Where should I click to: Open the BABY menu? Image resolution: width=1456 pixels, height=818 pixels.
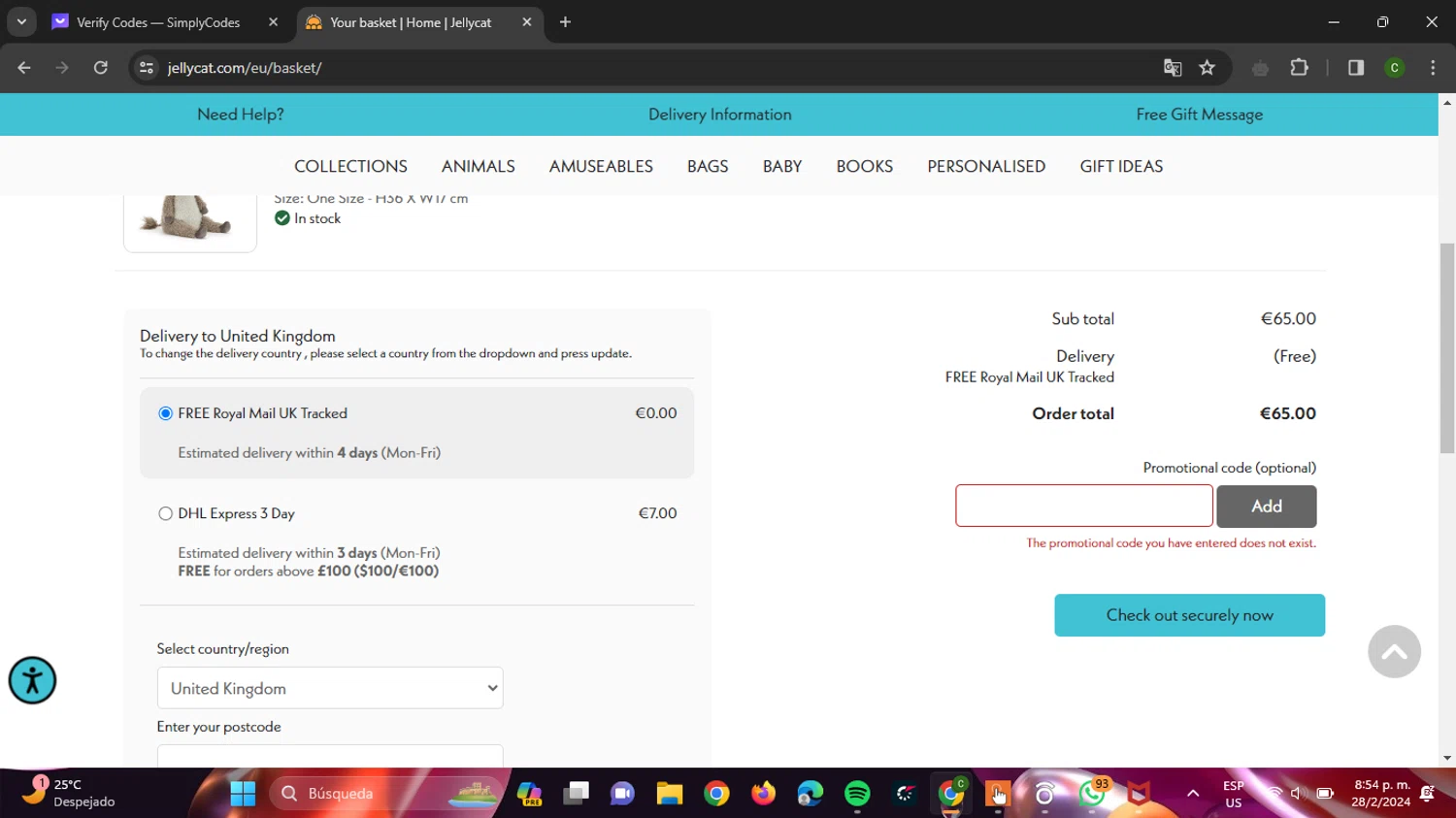click(782, 166)
